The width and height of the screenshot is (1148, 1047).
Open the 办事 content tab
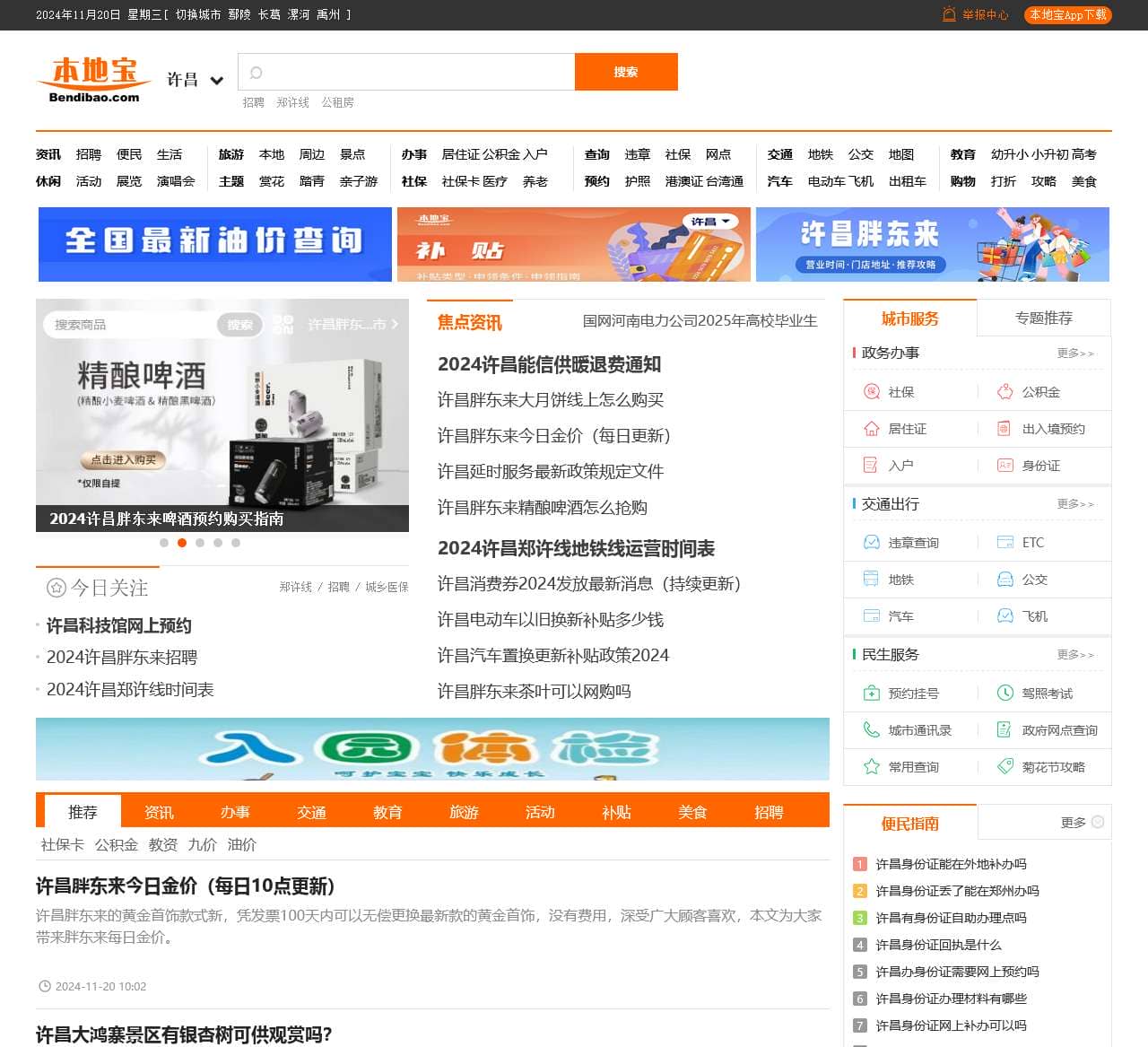tap(235, 812)
